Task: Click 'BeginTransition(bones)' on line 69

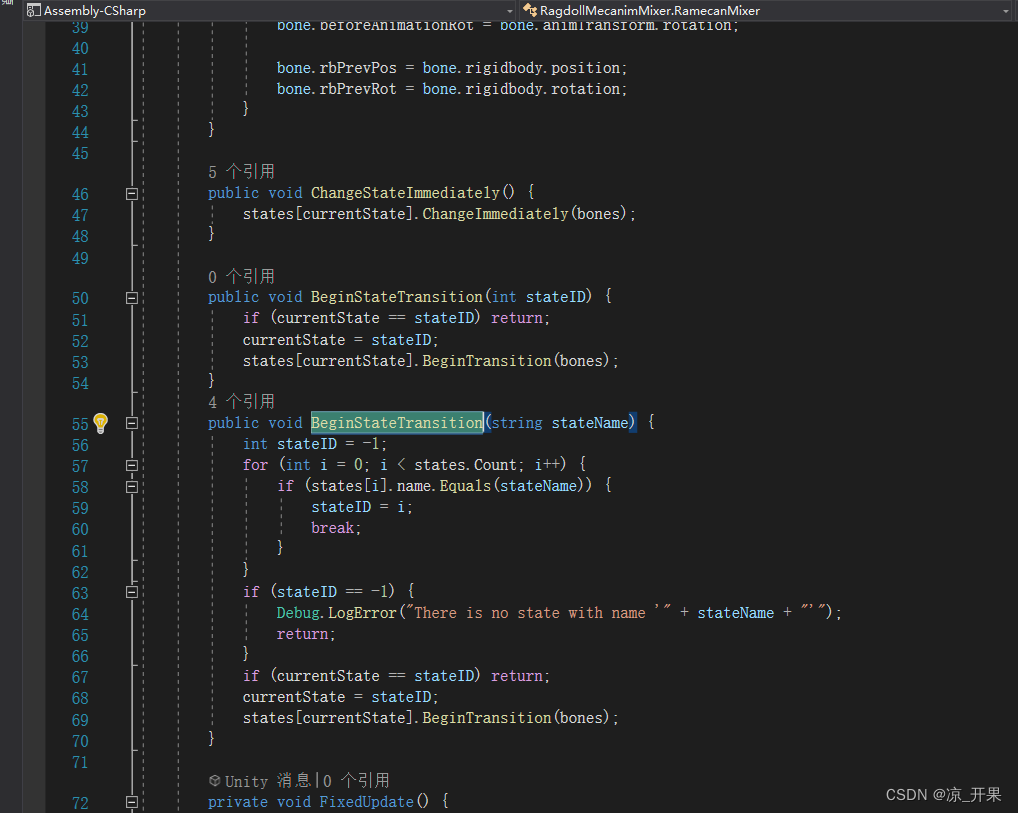Action: click(516, 718)
